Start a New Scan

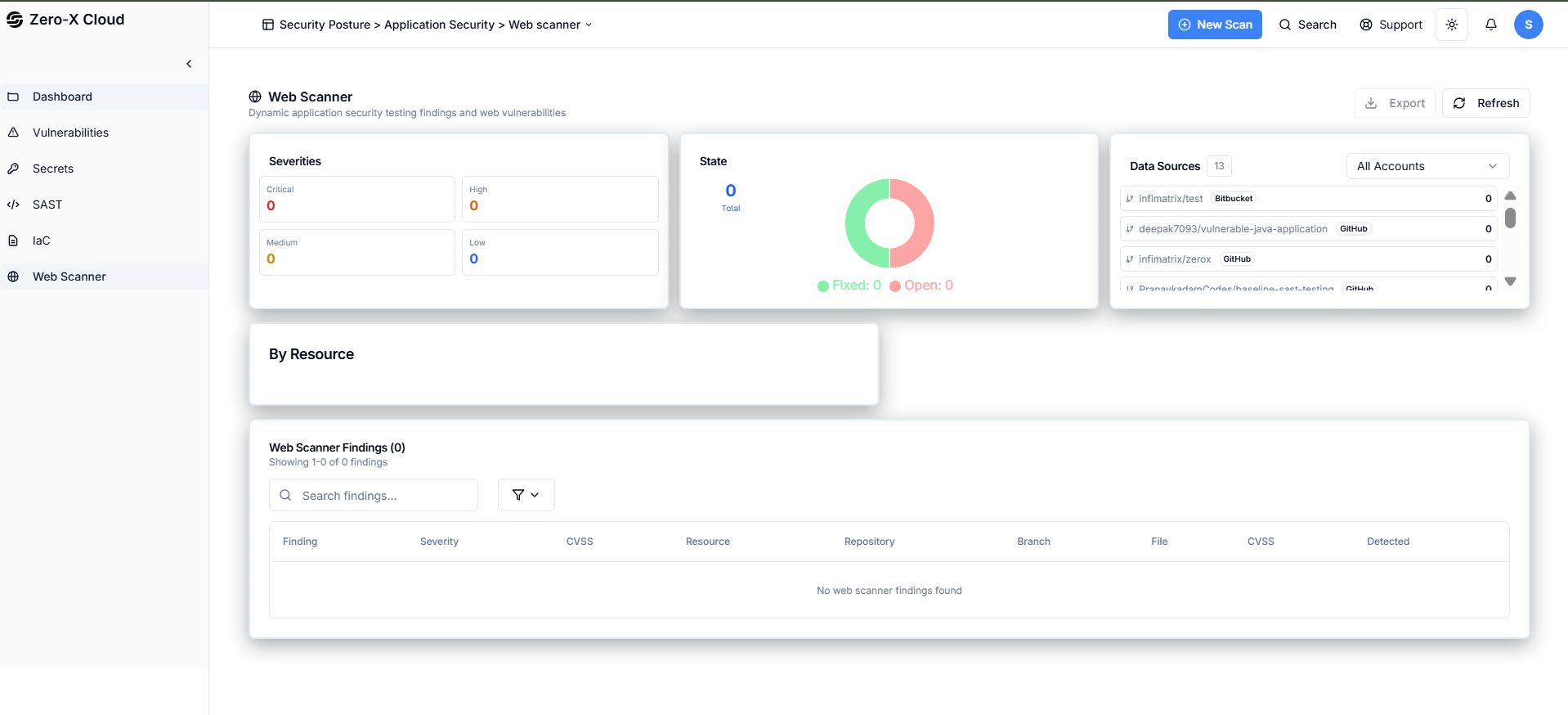(x=1215, y=25)
